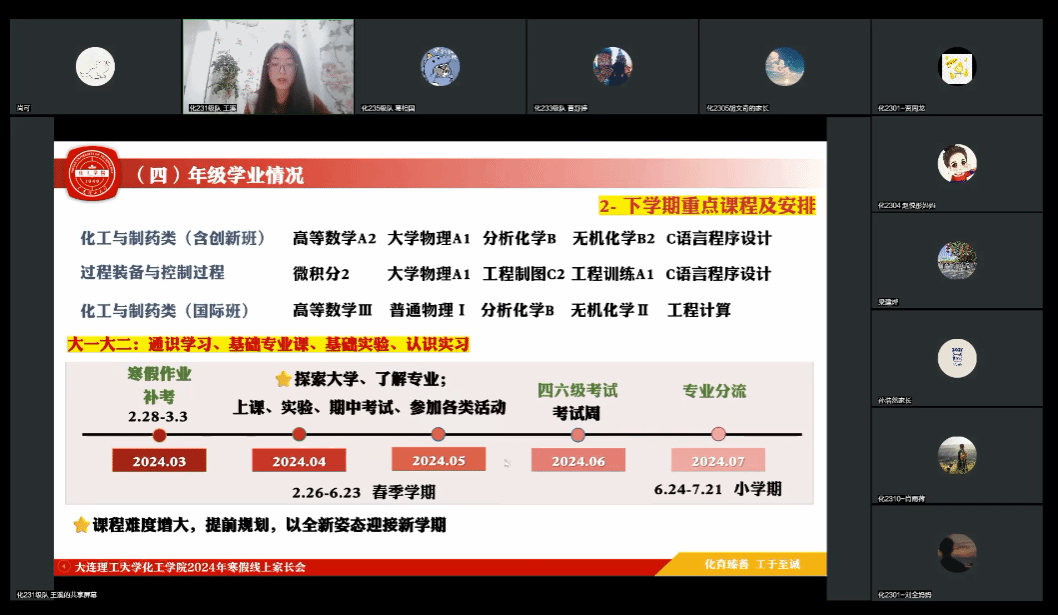Viewport: 1058px width, 615px height.
Task: Click the timeline dot above 2024.06
Action: tap(578, 435)
